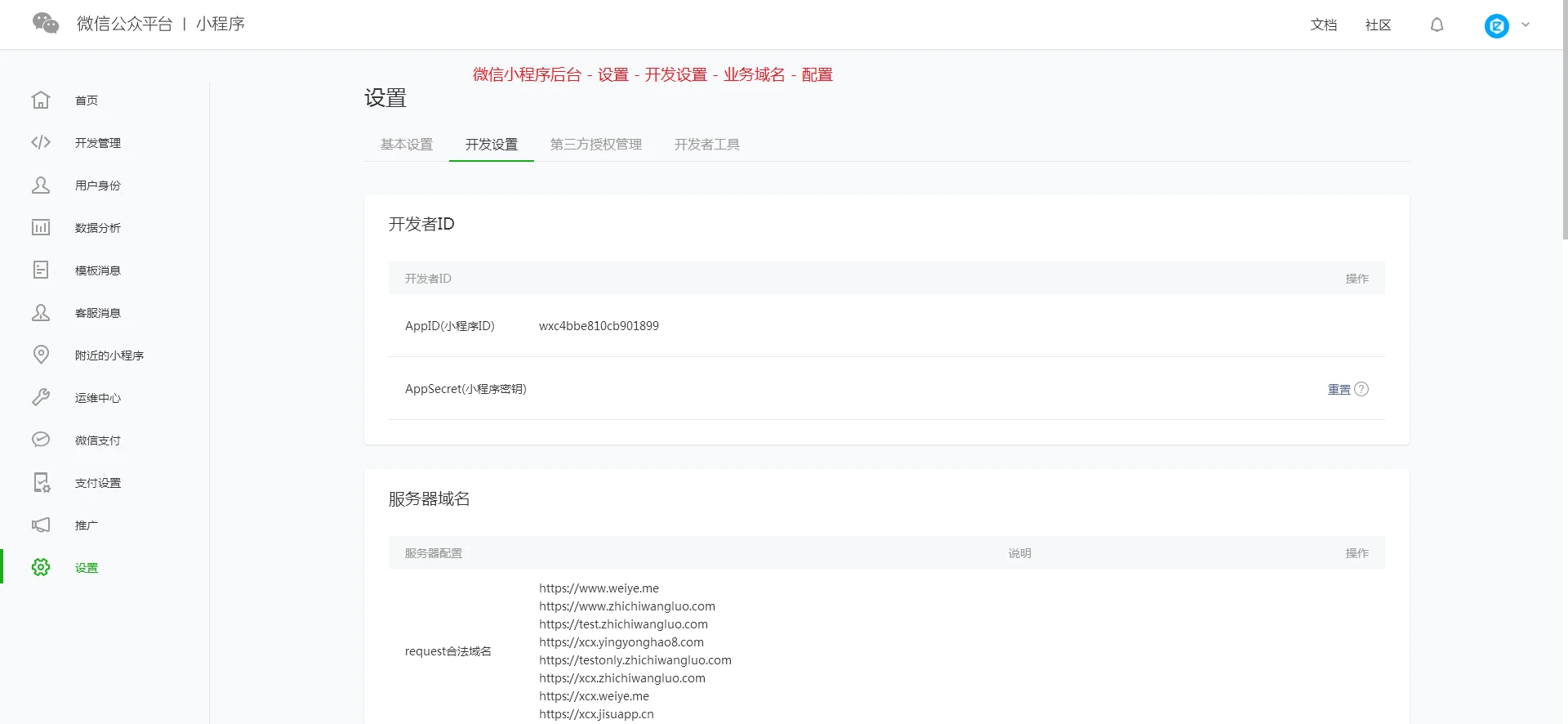
Task: Open 首页 in the sidebar
Action: click(87, 101)
